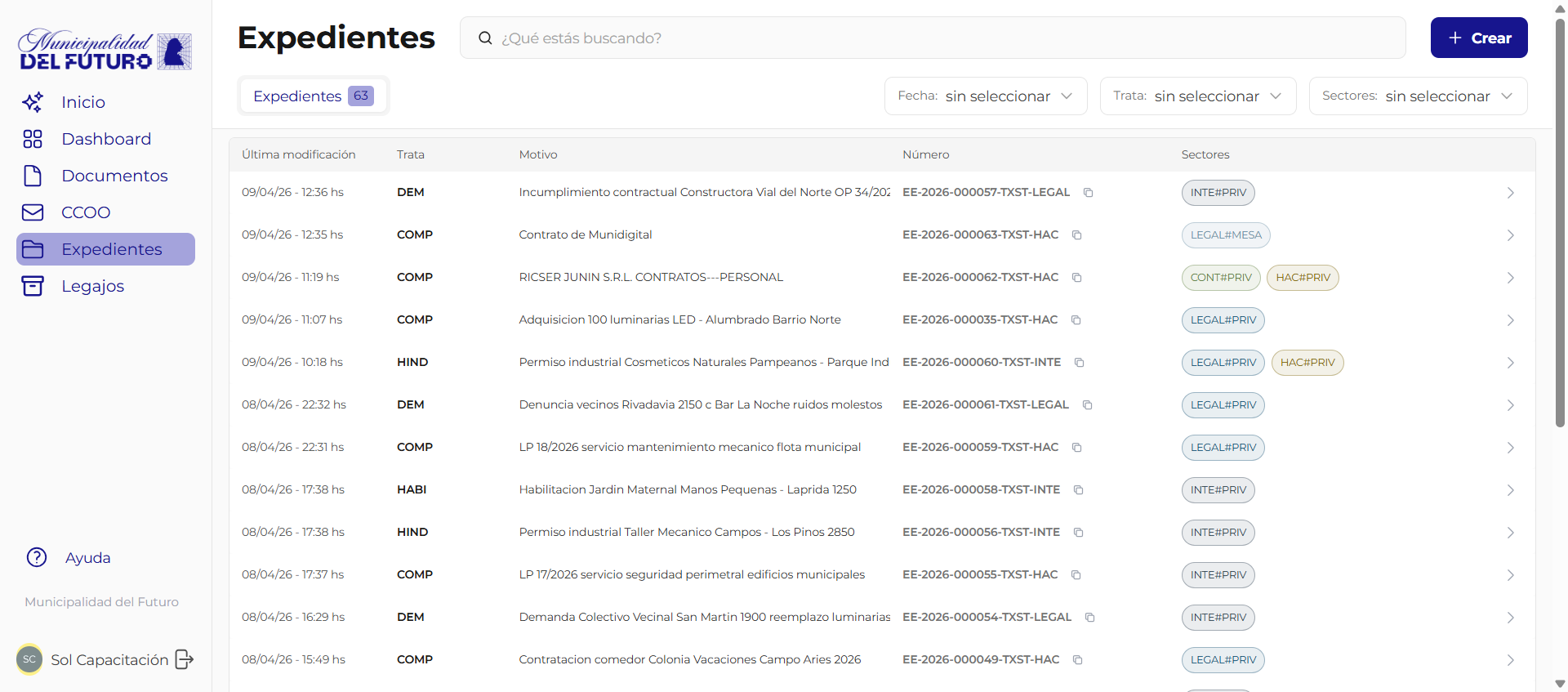Open the Fecha filter dropdown
1568x692 pixels.
tap(985, 96)
